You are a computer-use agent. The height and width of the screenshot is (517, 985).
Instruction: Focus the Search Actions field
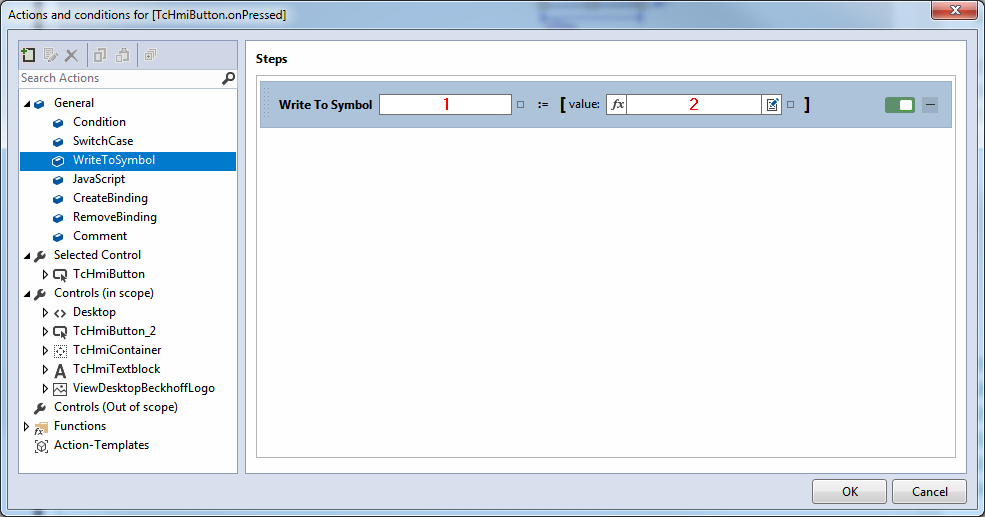pos(120,78)
